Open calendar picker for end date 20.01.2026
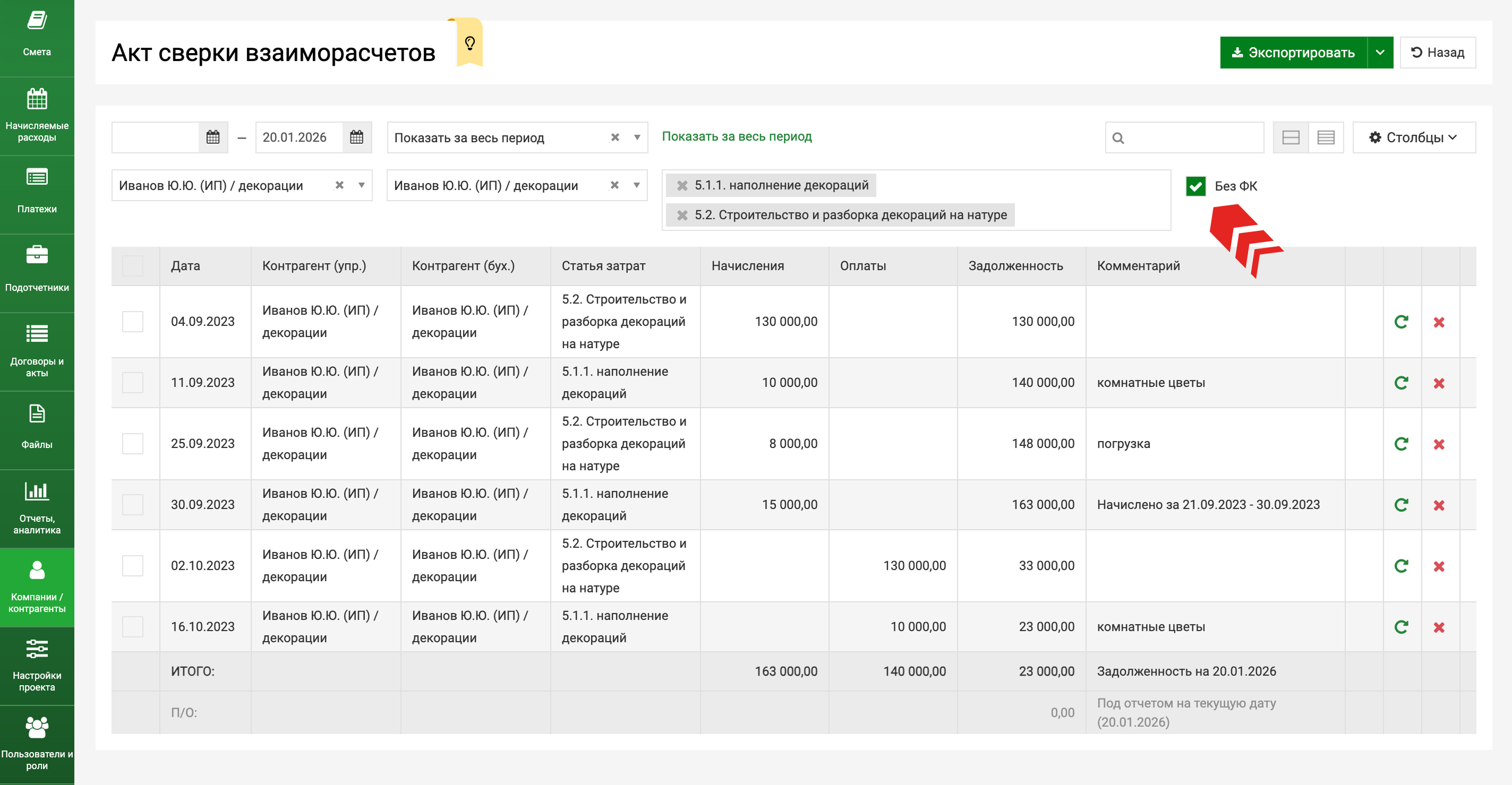Screen dimensions: 1512x785 tap(356, 137)
